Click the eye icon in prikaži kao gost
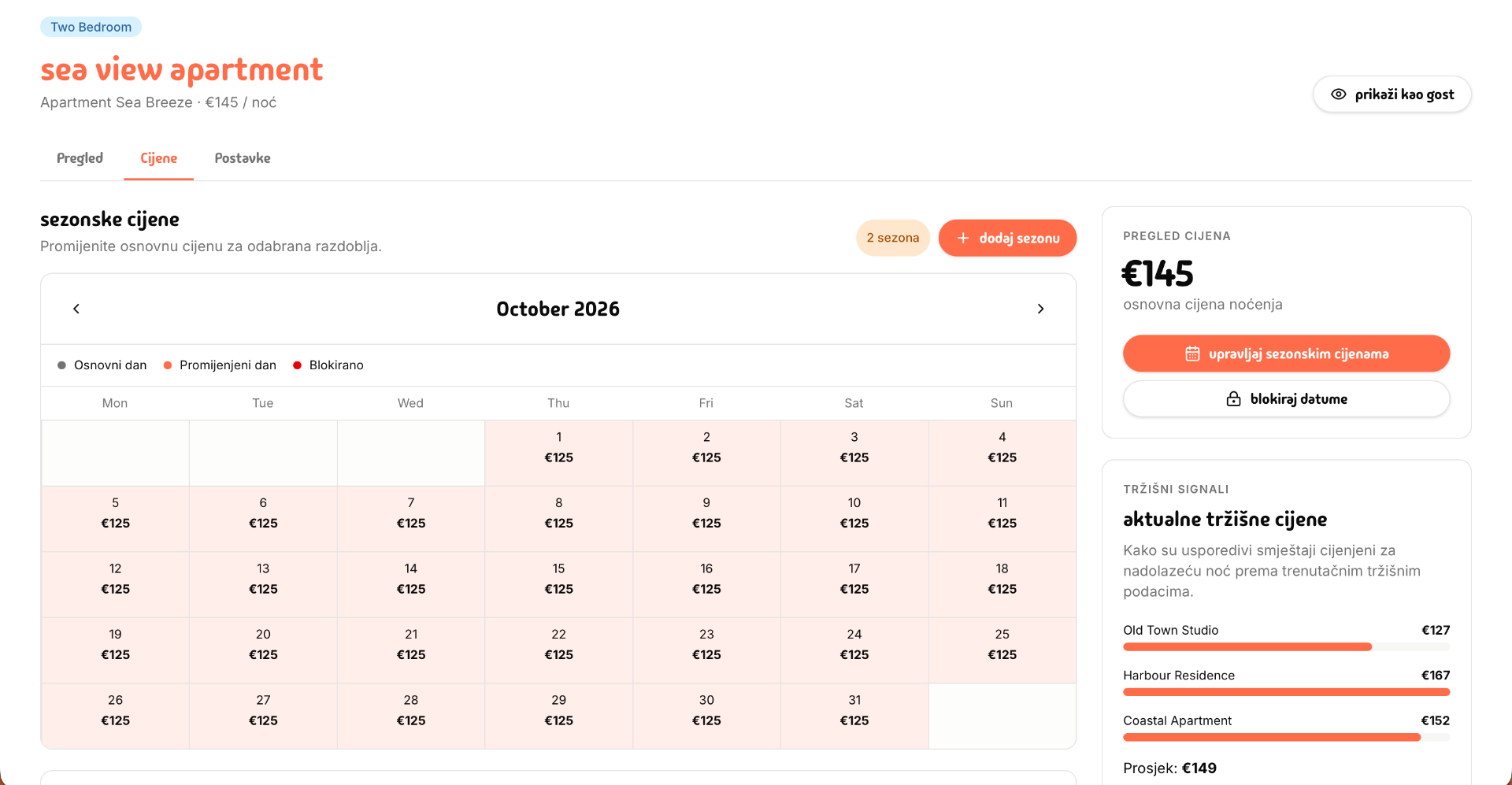This screenshot has width=1512, height=785. (1338, 94)
